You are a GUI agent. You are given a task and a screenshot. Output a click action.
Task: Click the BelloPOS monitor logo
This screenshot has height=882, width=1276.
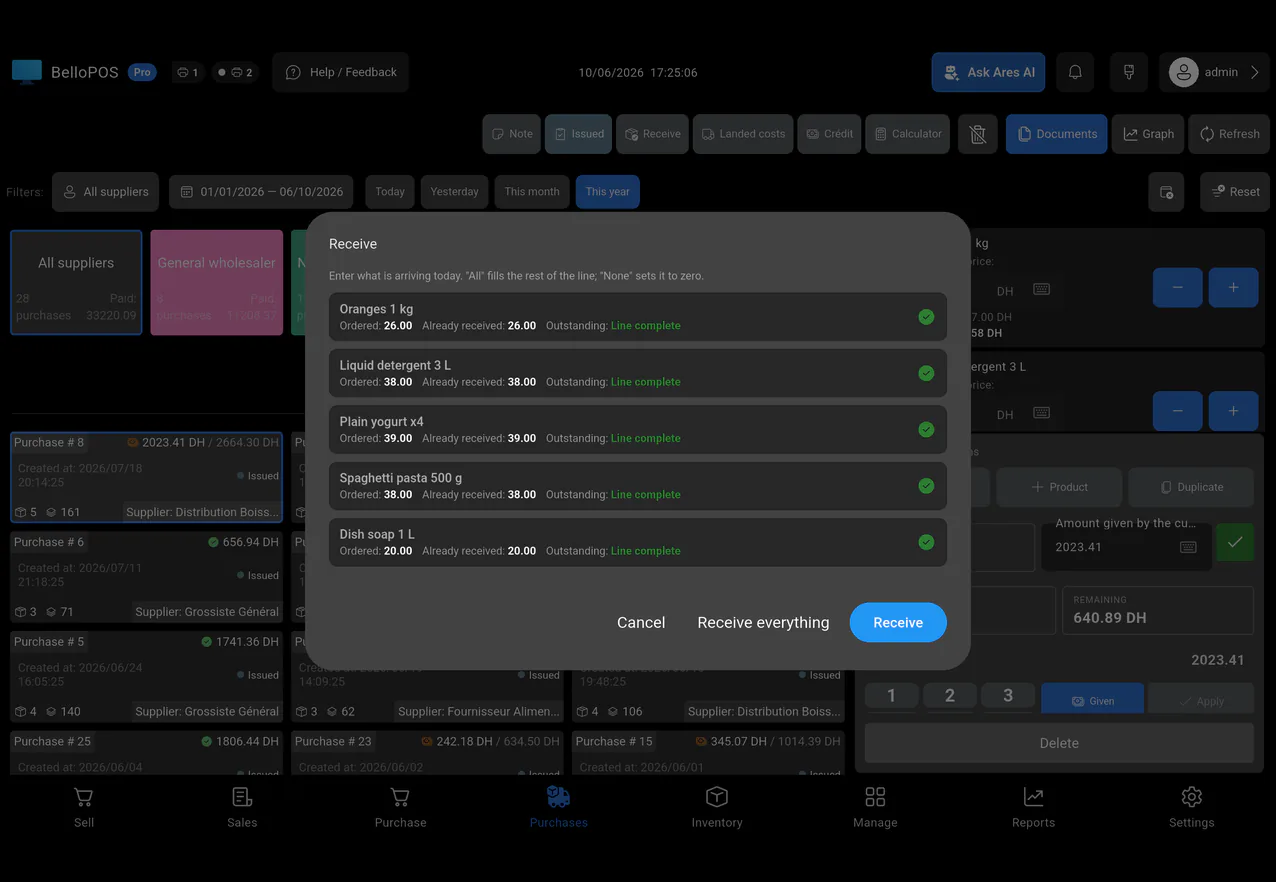27,72
